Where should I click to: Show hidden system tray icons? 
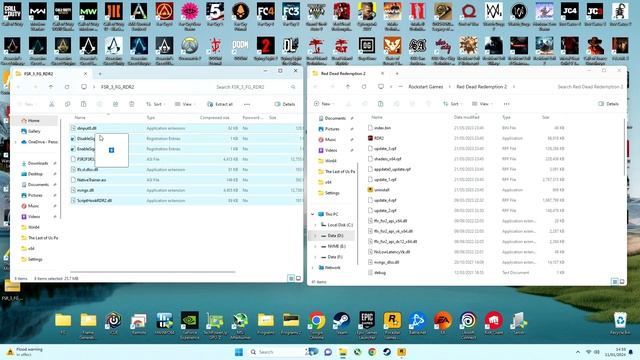578,352
